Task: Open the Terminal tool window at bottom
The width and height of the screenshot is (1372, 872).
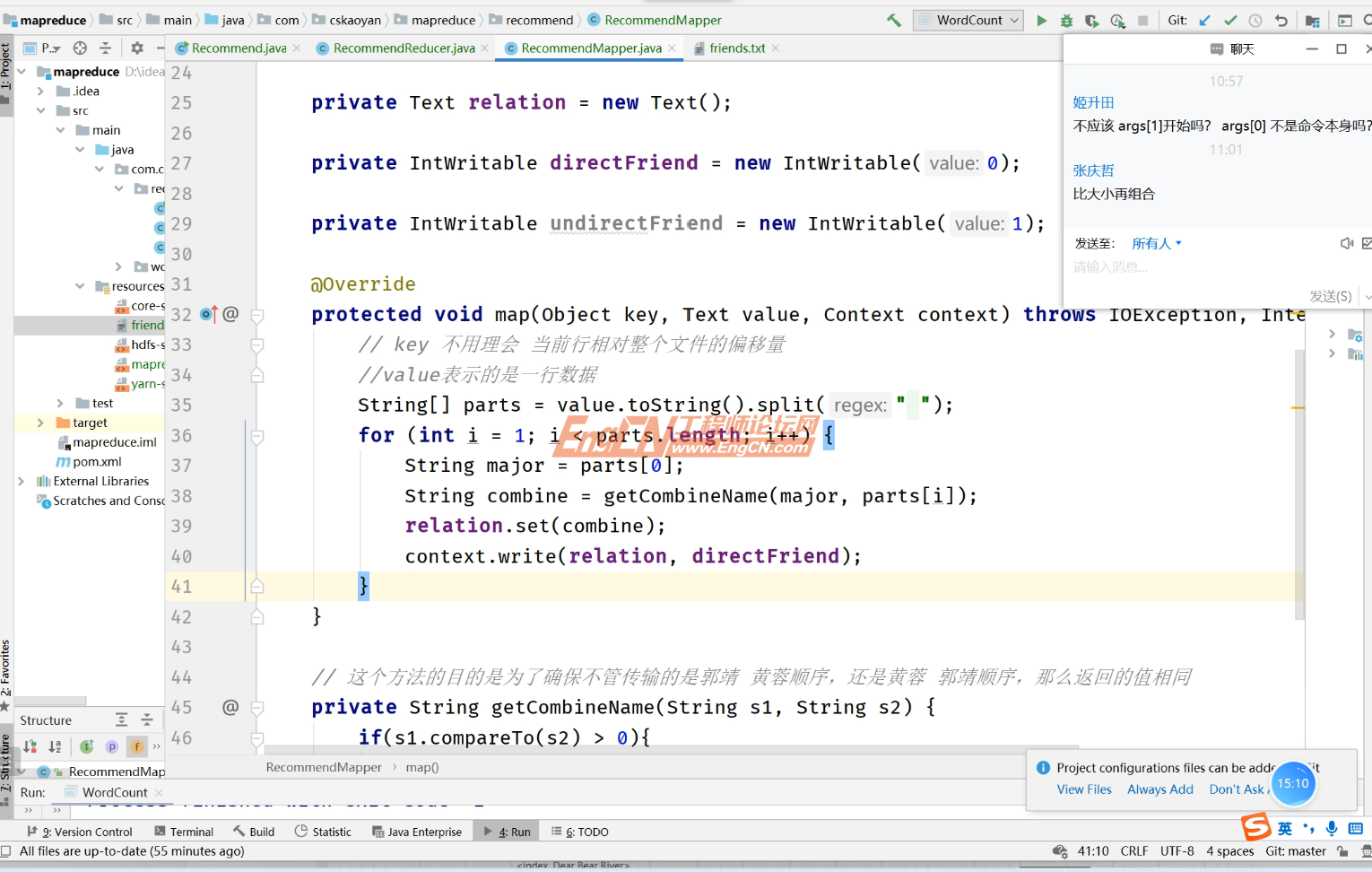Action: click(x=191, y=831)
